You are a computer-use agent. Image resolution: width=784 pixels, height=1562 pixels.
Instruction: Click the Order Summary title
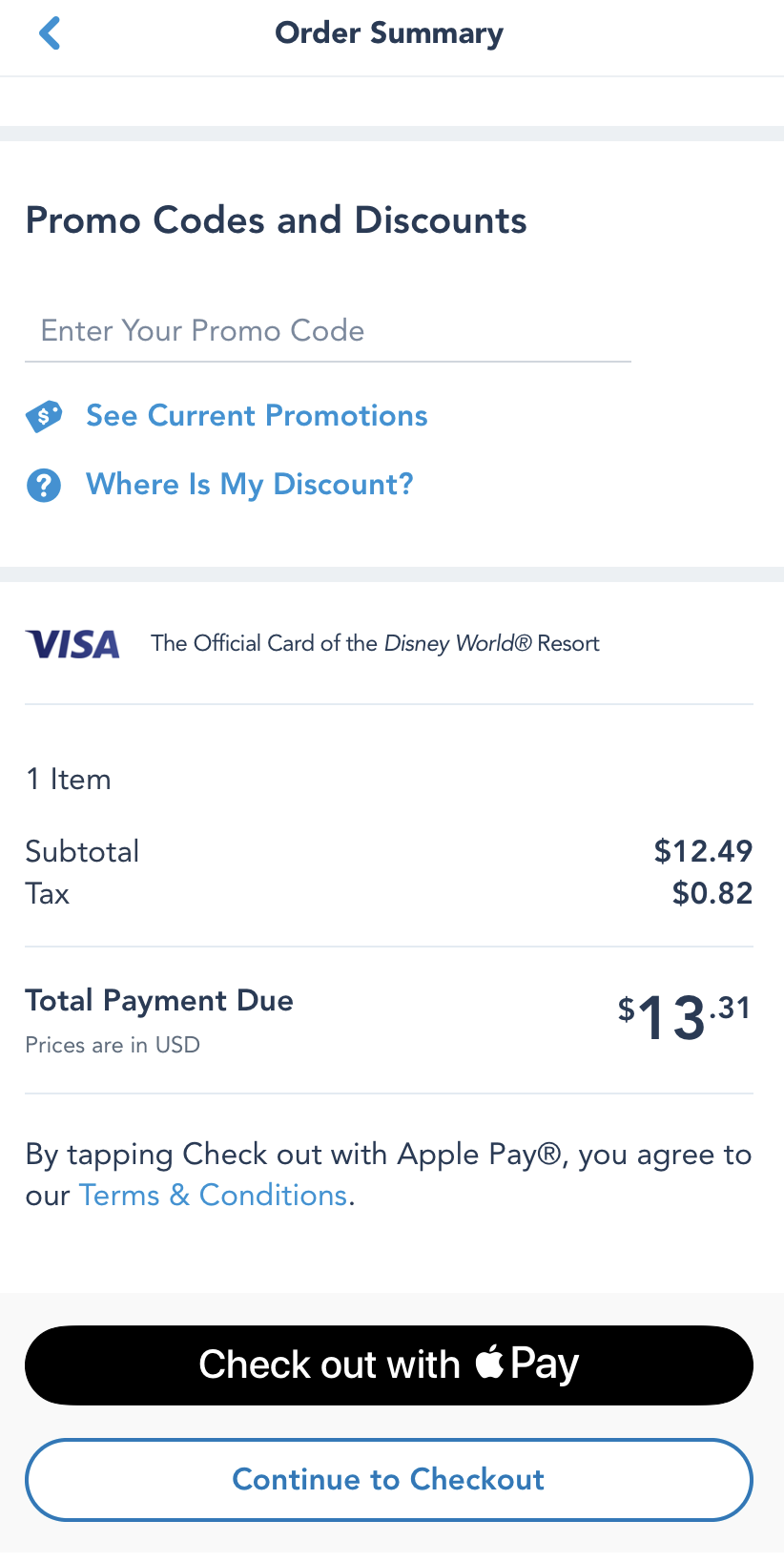(389, 33)
